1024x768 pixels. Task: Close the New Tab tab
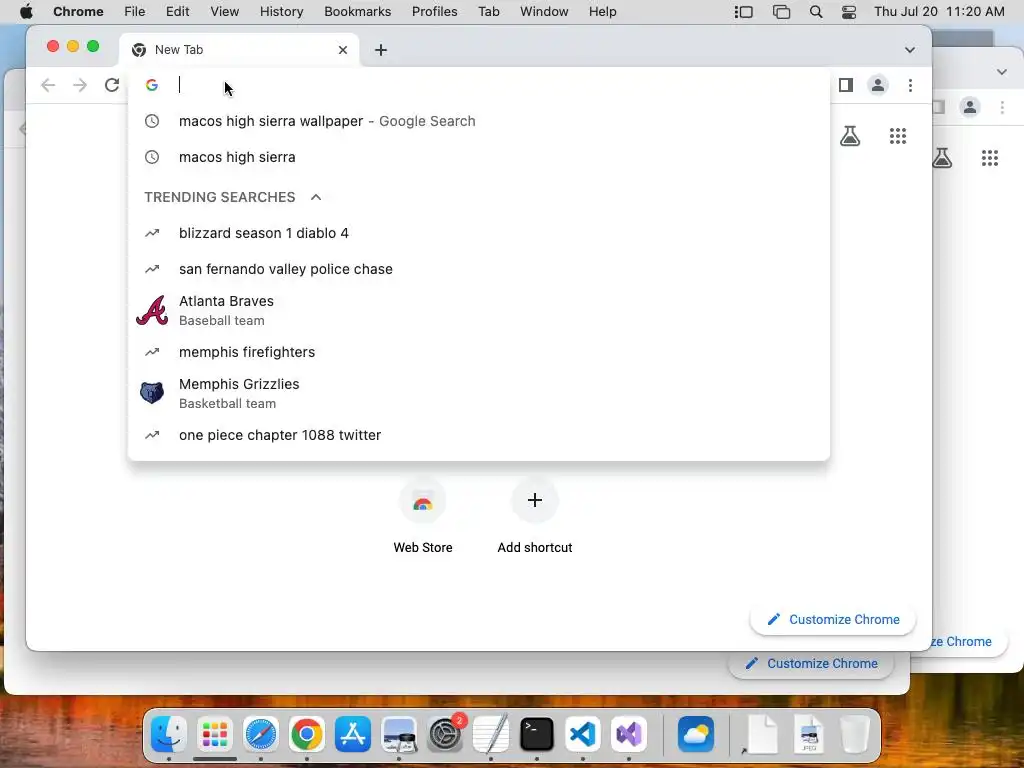click(343, 50)
